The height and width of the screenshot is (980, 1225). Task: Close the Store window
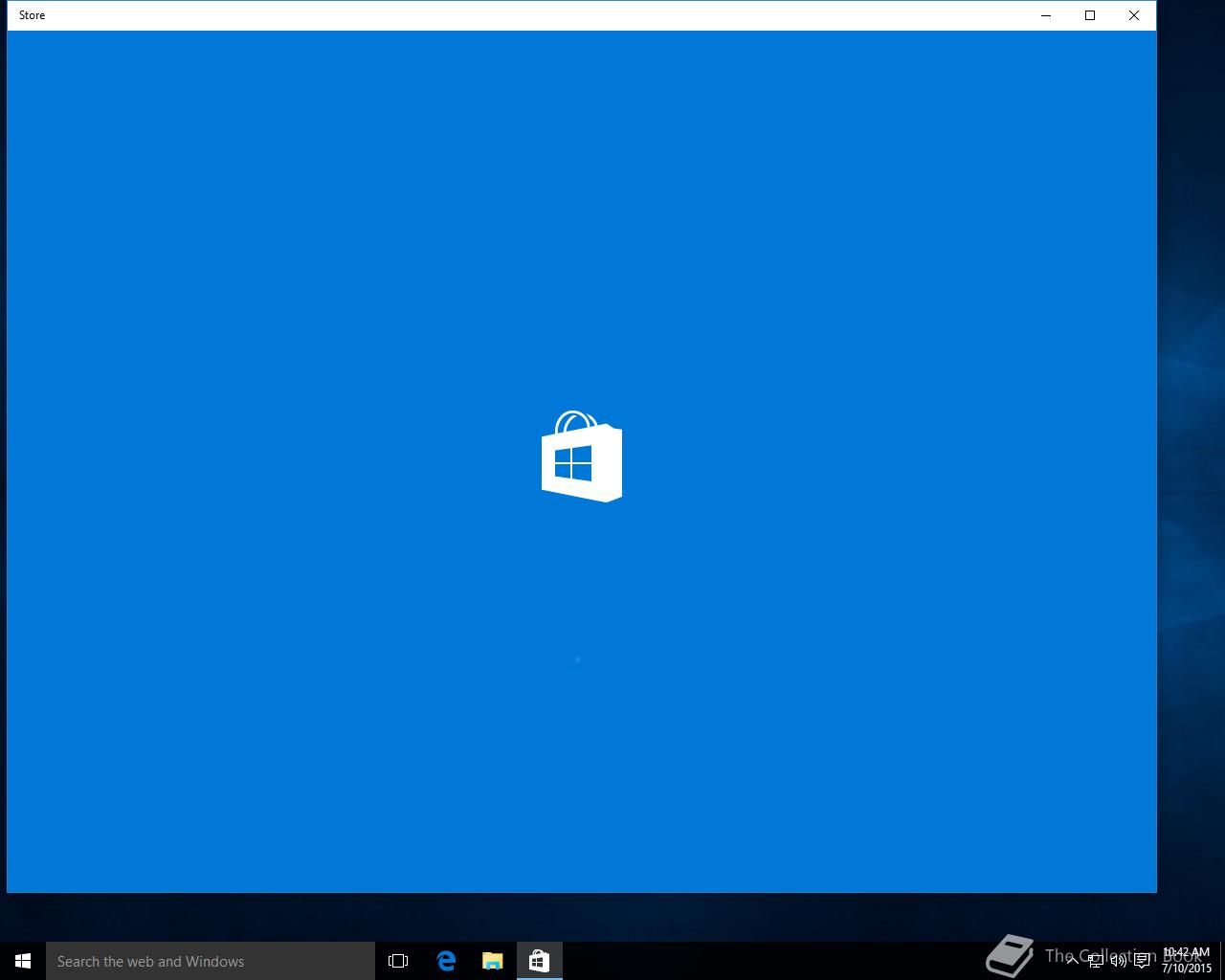[1134, 15]
